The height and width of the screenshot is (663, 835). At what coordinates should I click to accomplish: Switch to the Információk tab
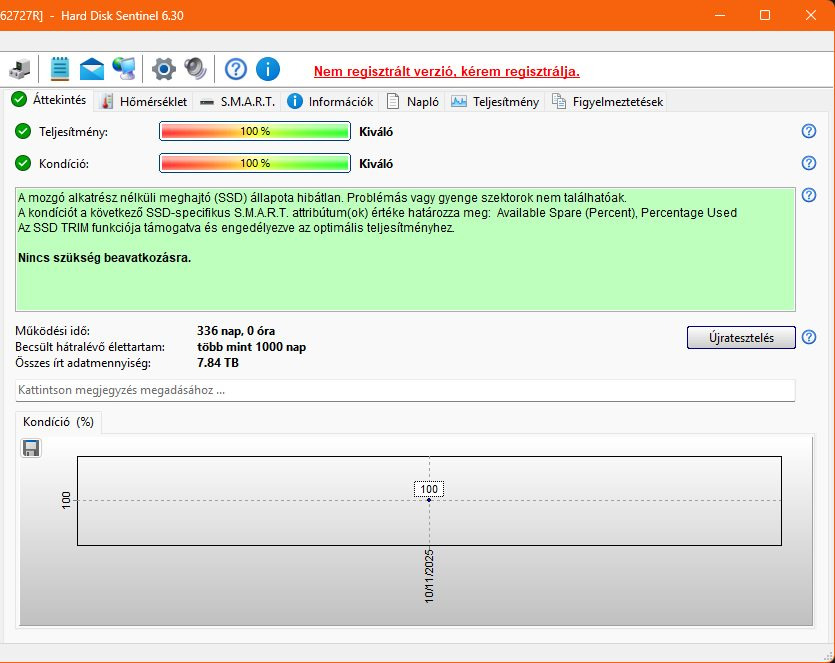pos(330,101)
